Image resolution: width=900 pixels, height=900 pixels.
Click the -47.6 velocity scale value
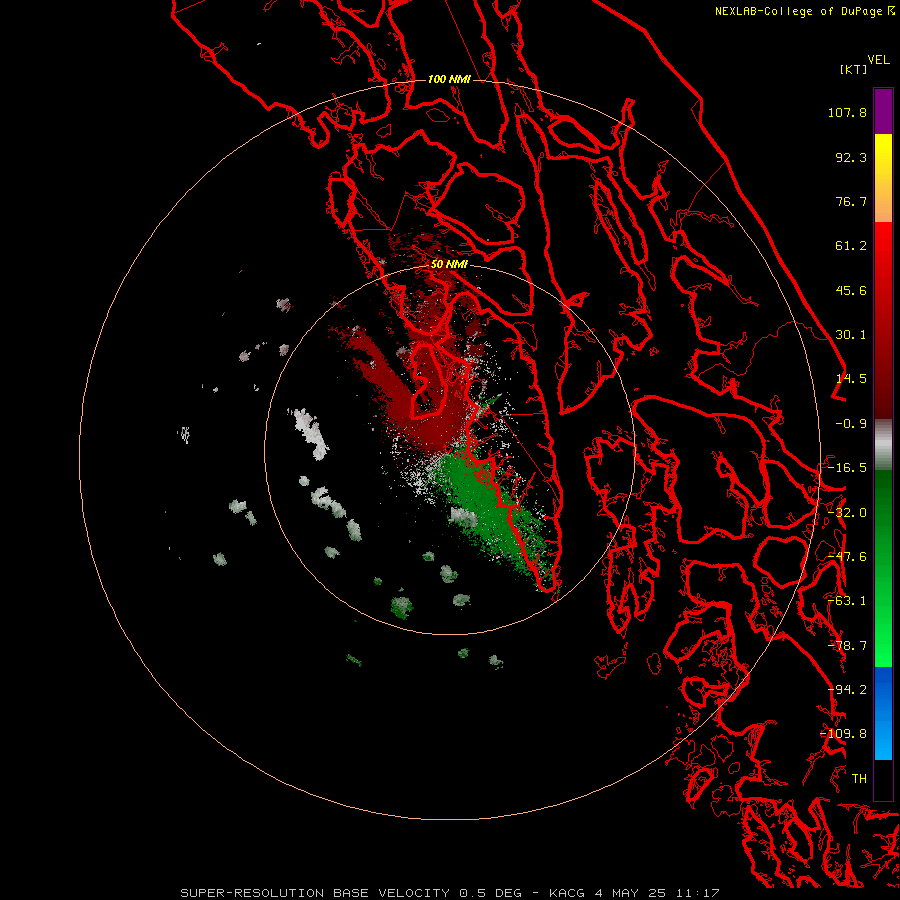(847, 557)
